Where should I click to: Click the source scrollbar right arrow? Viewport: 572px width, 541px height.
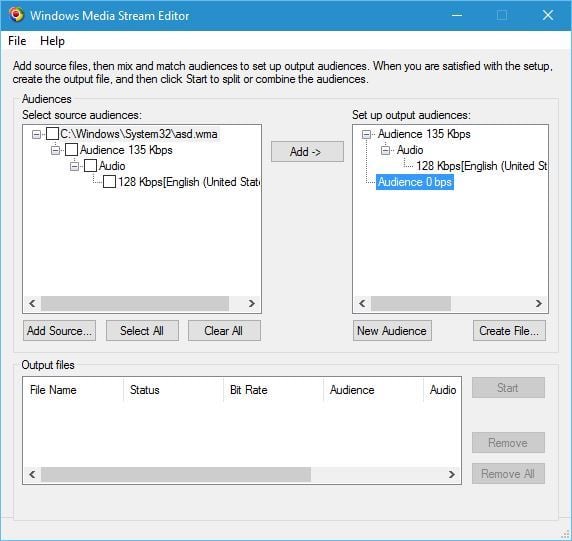(251, 303)
